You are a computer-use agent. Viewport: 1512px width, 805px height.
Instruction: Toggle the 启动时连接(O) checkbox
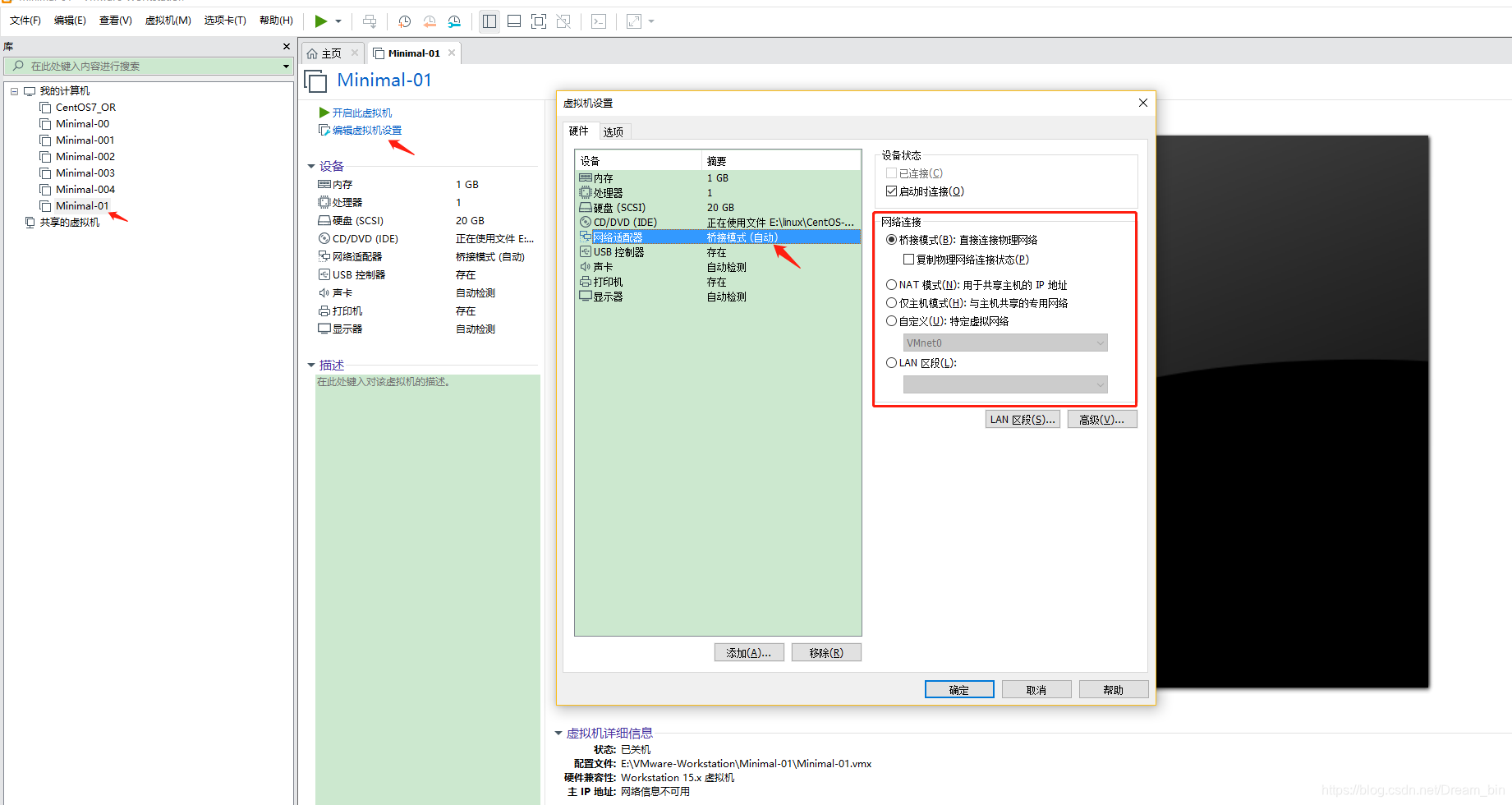[891, 191]
